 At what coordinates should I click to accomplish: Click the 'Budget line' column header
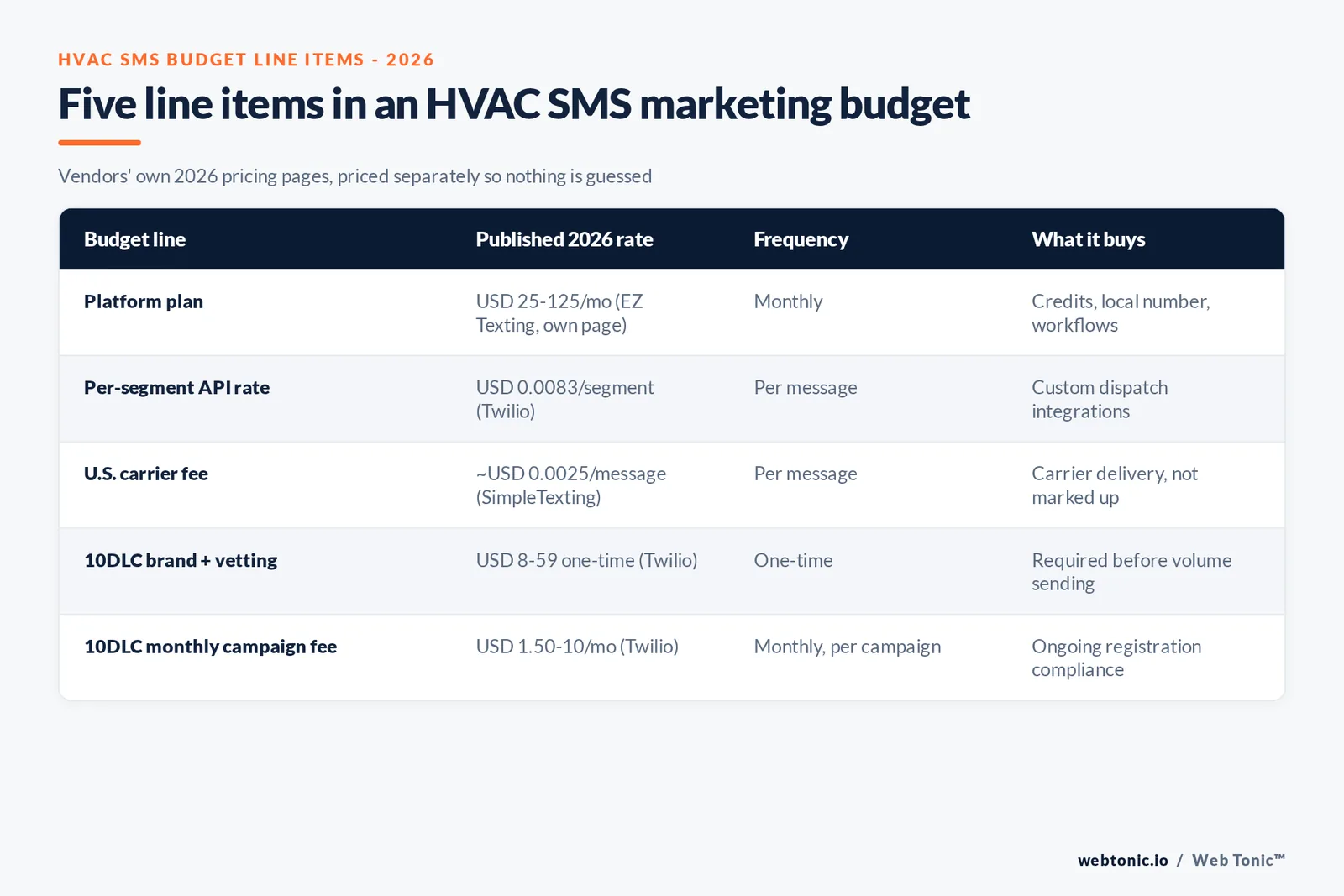click(134, 239)
